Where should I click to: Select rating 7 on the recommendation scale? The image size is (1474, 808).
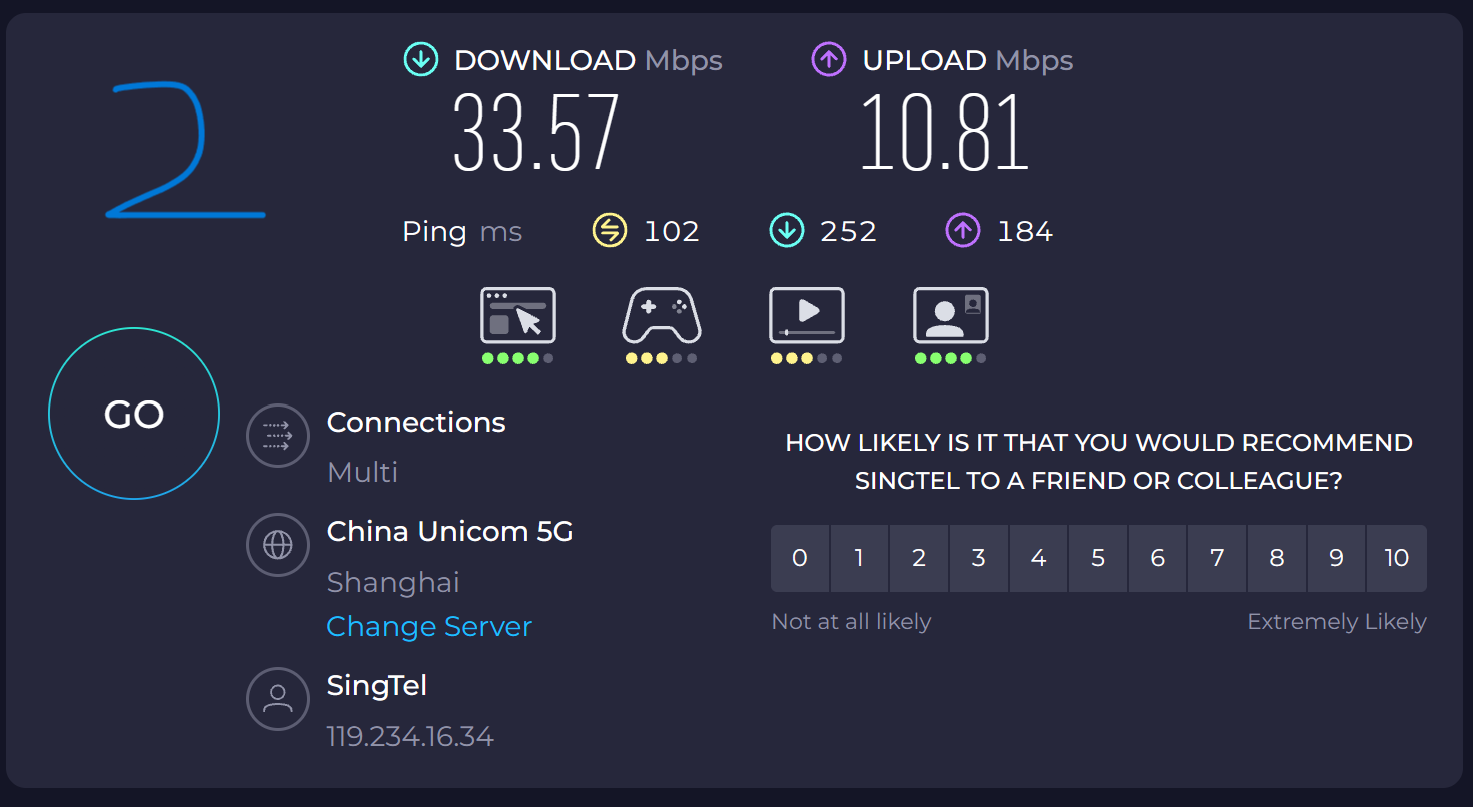click(x=1217, y=558)
